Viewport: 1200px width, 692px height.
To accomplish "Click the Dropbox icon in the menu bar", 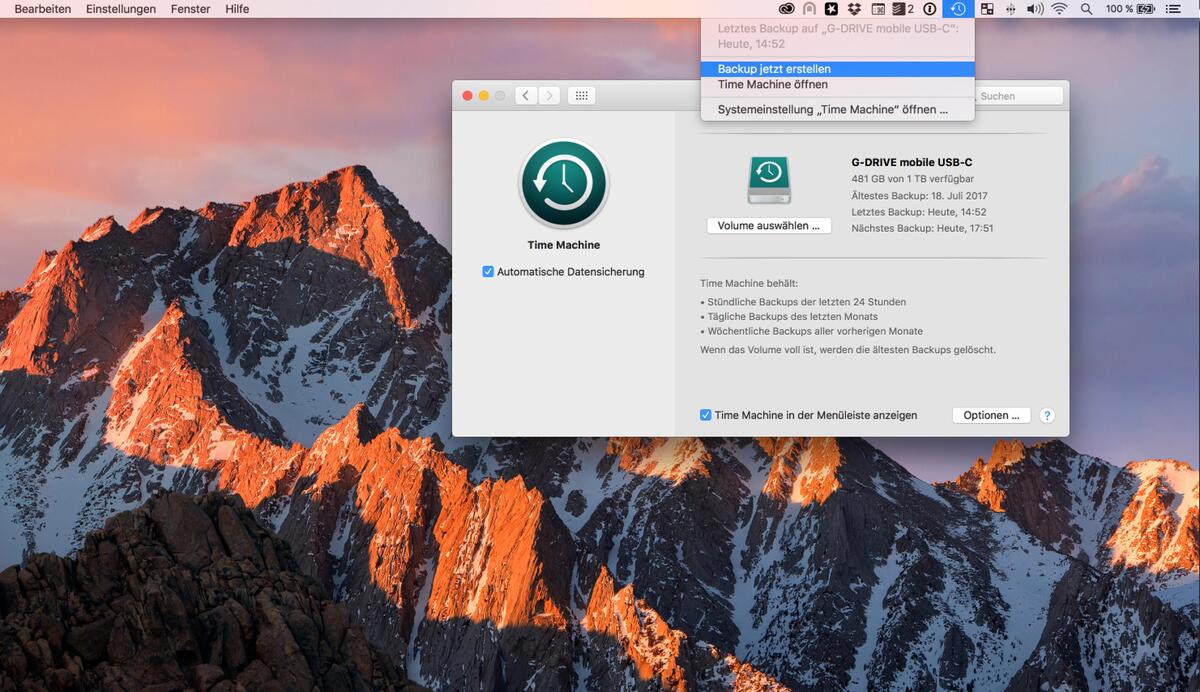I will pyautogui.click(x=855, y=9).
